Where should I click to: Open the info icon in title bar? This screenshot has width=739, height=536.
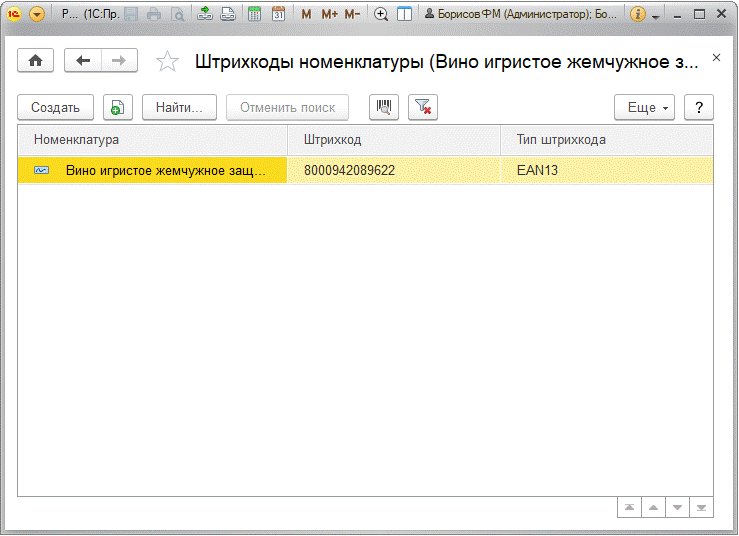tap(638, 14)
